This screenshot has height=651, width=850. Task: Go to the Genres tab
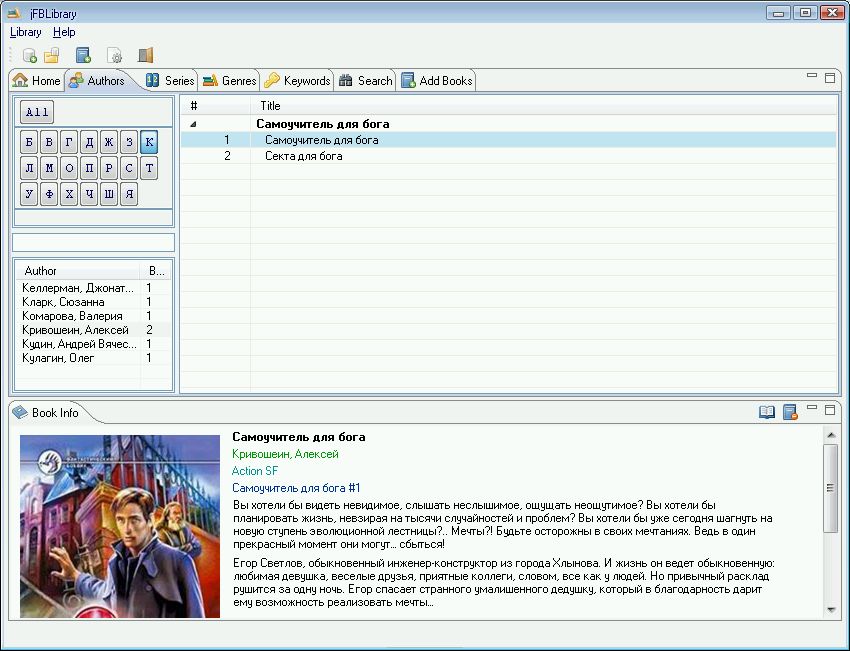(229, 81)
